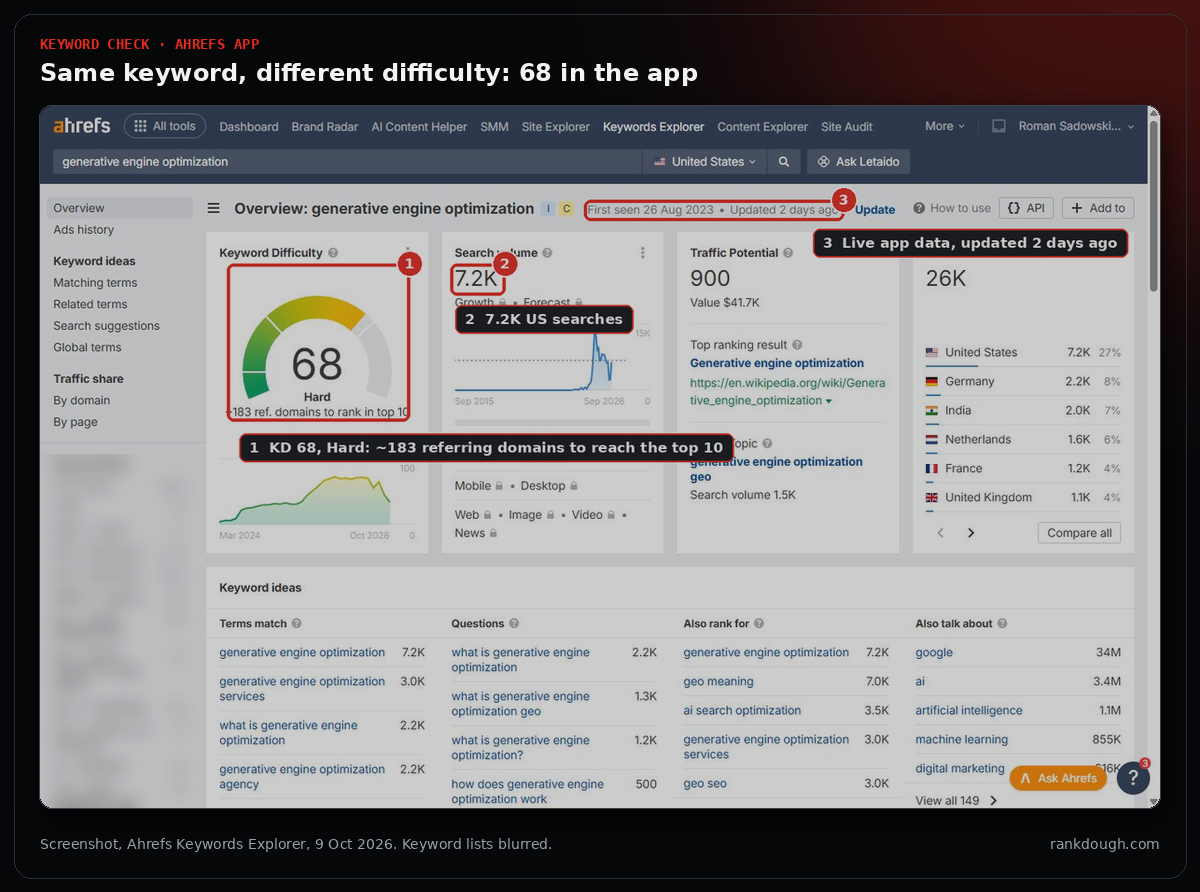The height and width of the screenshot is (892, 1200).
Task: Open Ads history in the sidebar
Action: 84,230
